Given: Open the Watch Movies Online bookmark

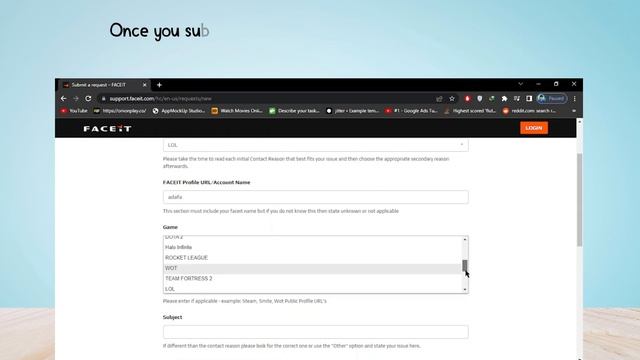Looking at the screenshot, I should coord(237,111).
